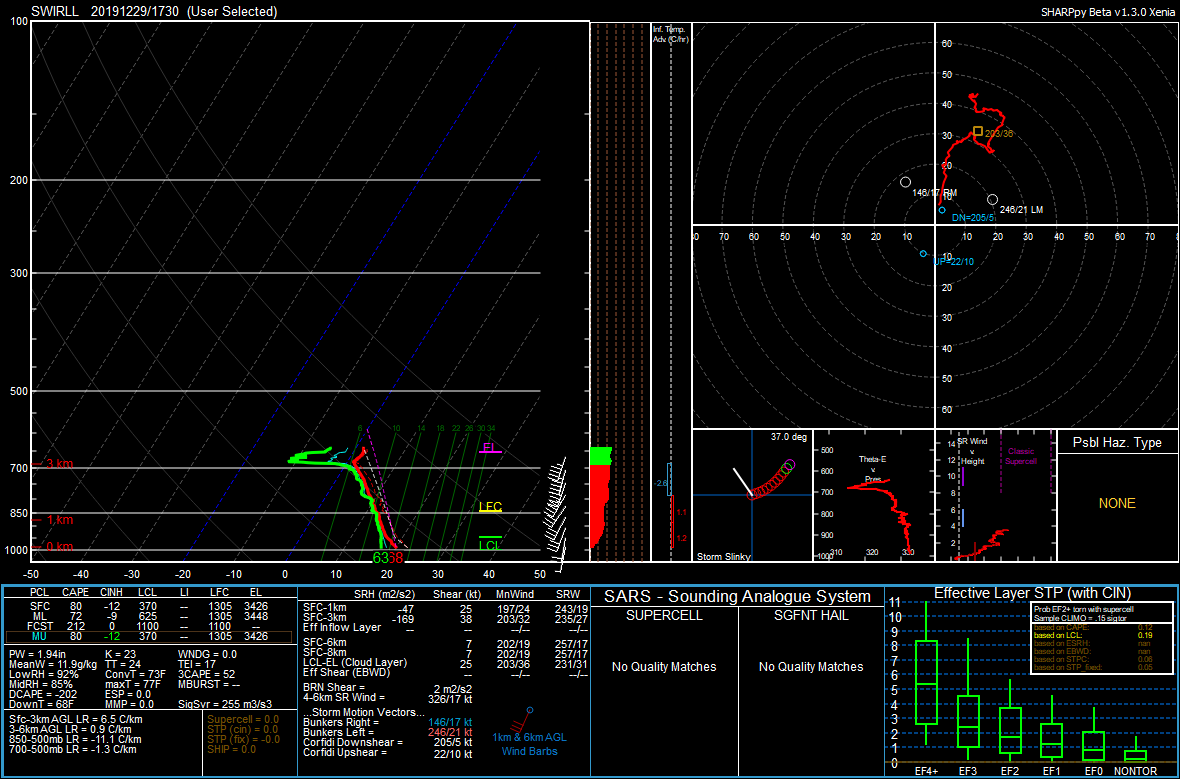
Task: Click the Classic Supercell label in SR Wind inset
Action: [x=1020, y=456]
